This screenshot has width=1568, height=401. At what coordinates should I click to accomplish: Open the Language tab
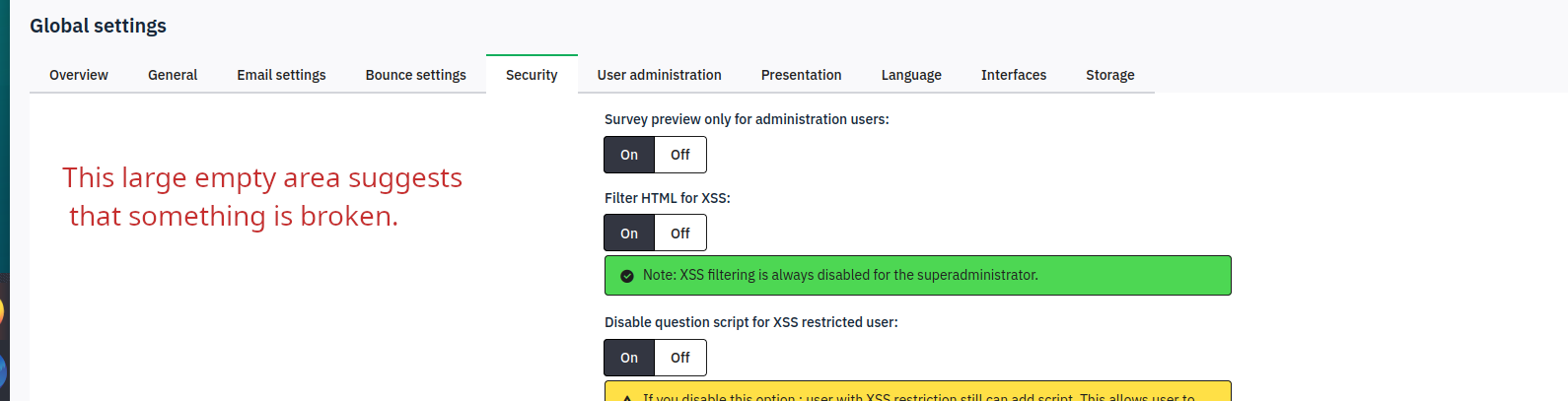click(x=911, y=75)
